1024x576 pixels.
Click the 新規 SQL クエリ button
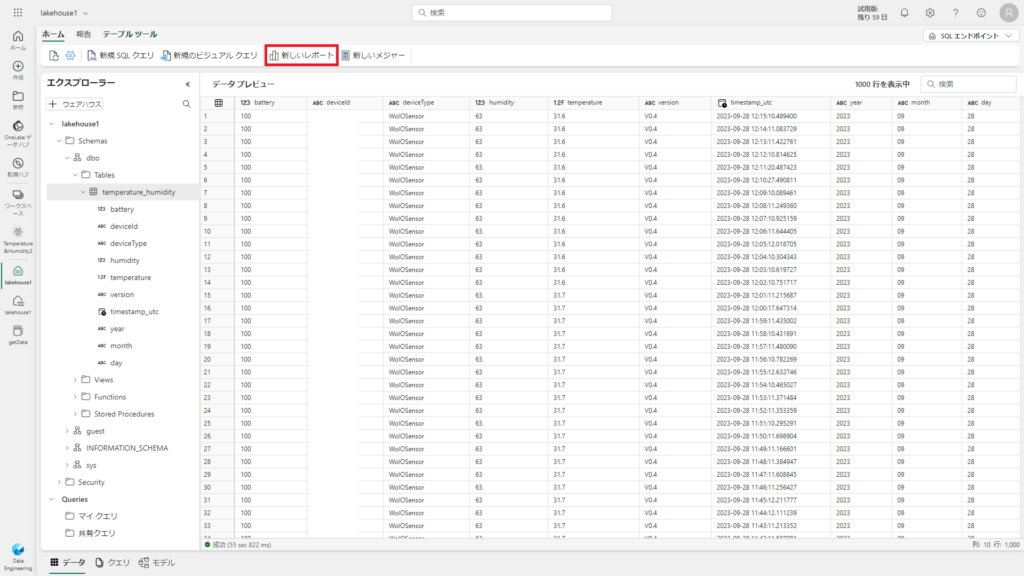coord(120,55)
